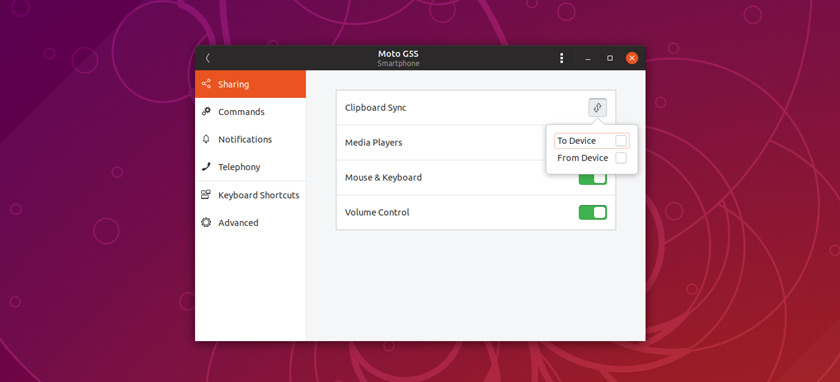Toggle the Clipboard Sync link button
This screenshot has height=382, width=840.
[597, 108]
